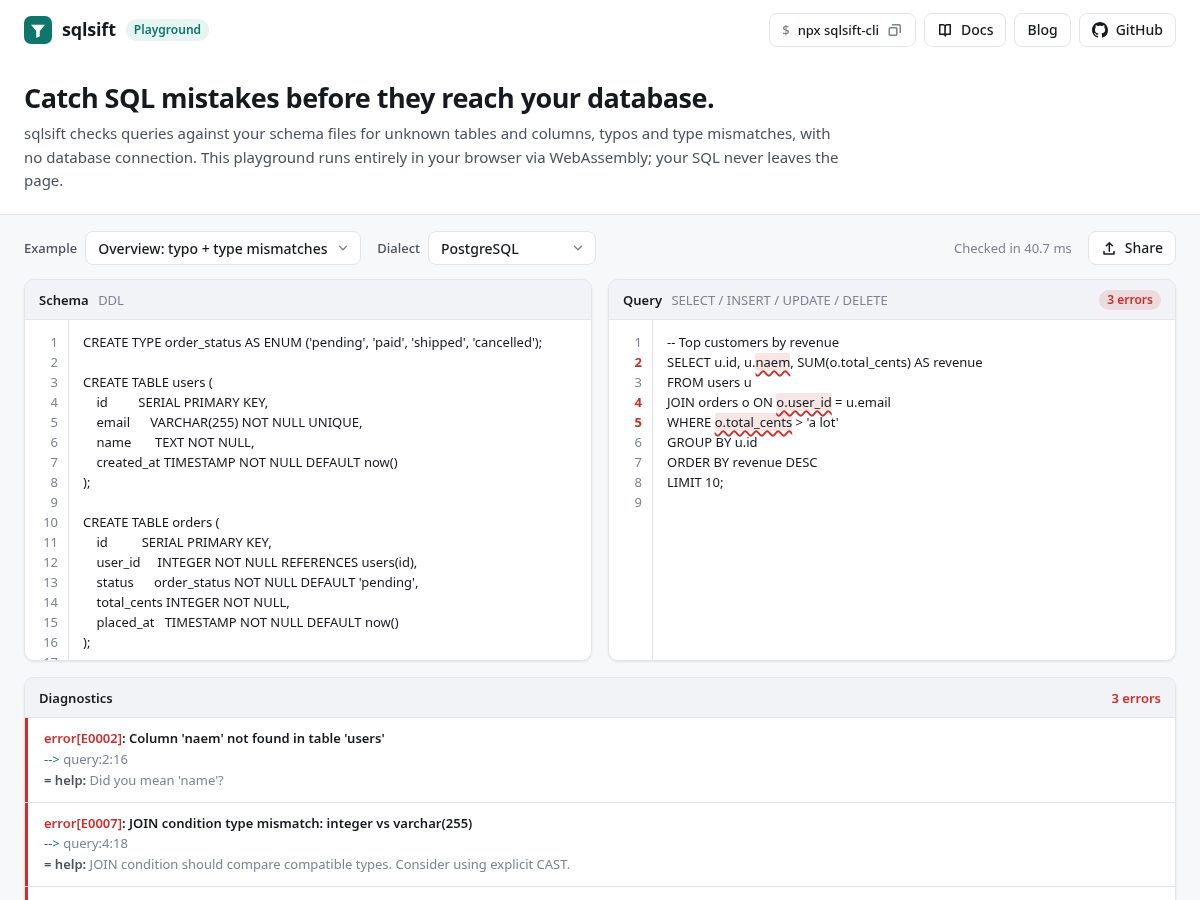The image size is (1200, 900).
Task: Click the Share upload icon
Action: 1109,248
